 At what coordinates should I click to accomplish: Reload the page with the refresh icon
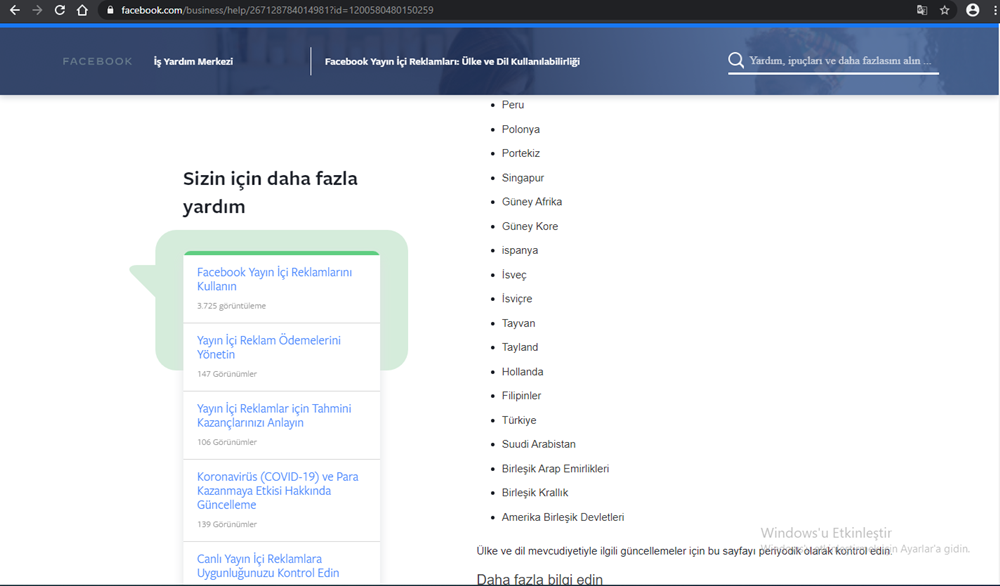click(x=60, y=10)
